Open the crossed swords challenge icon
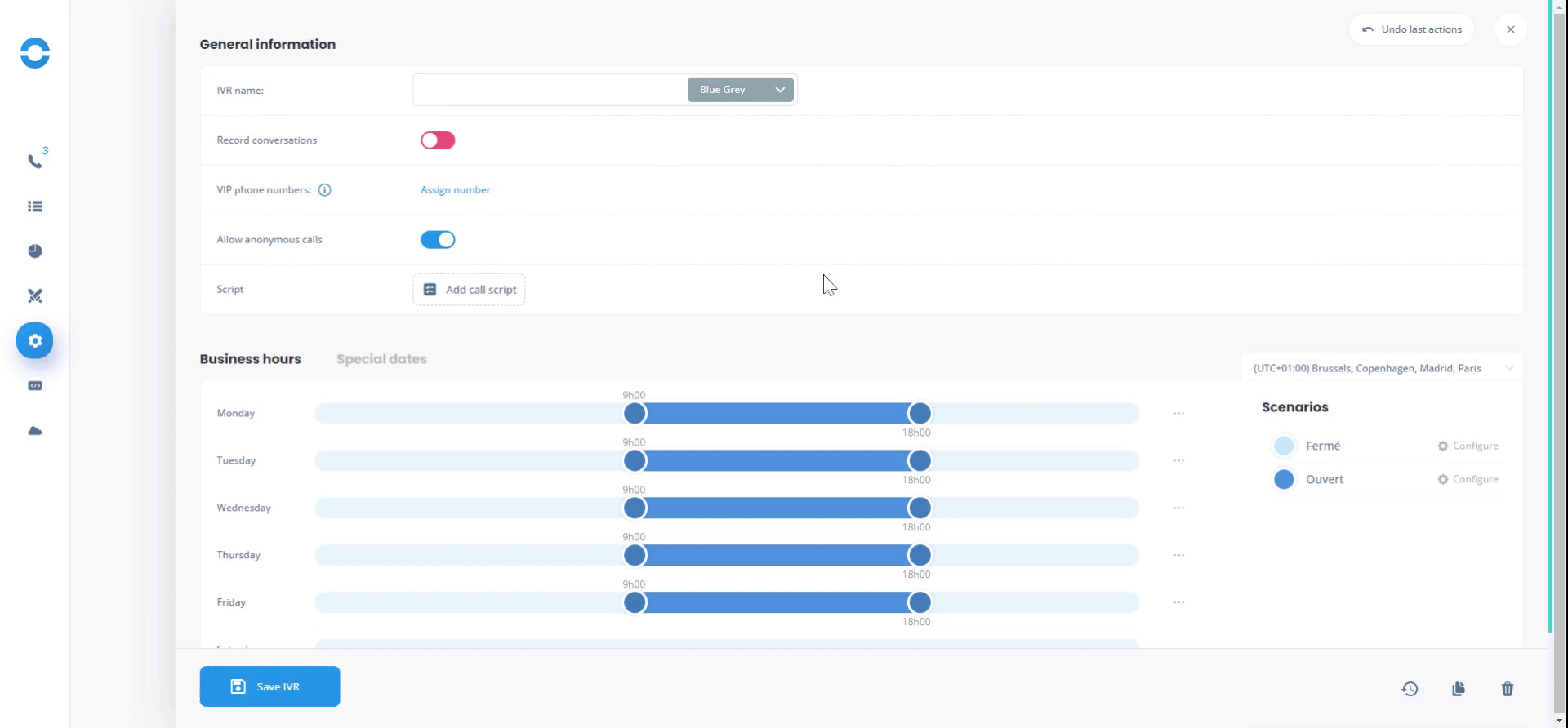This screenshot has width=1568, height=728. point(35,296)
